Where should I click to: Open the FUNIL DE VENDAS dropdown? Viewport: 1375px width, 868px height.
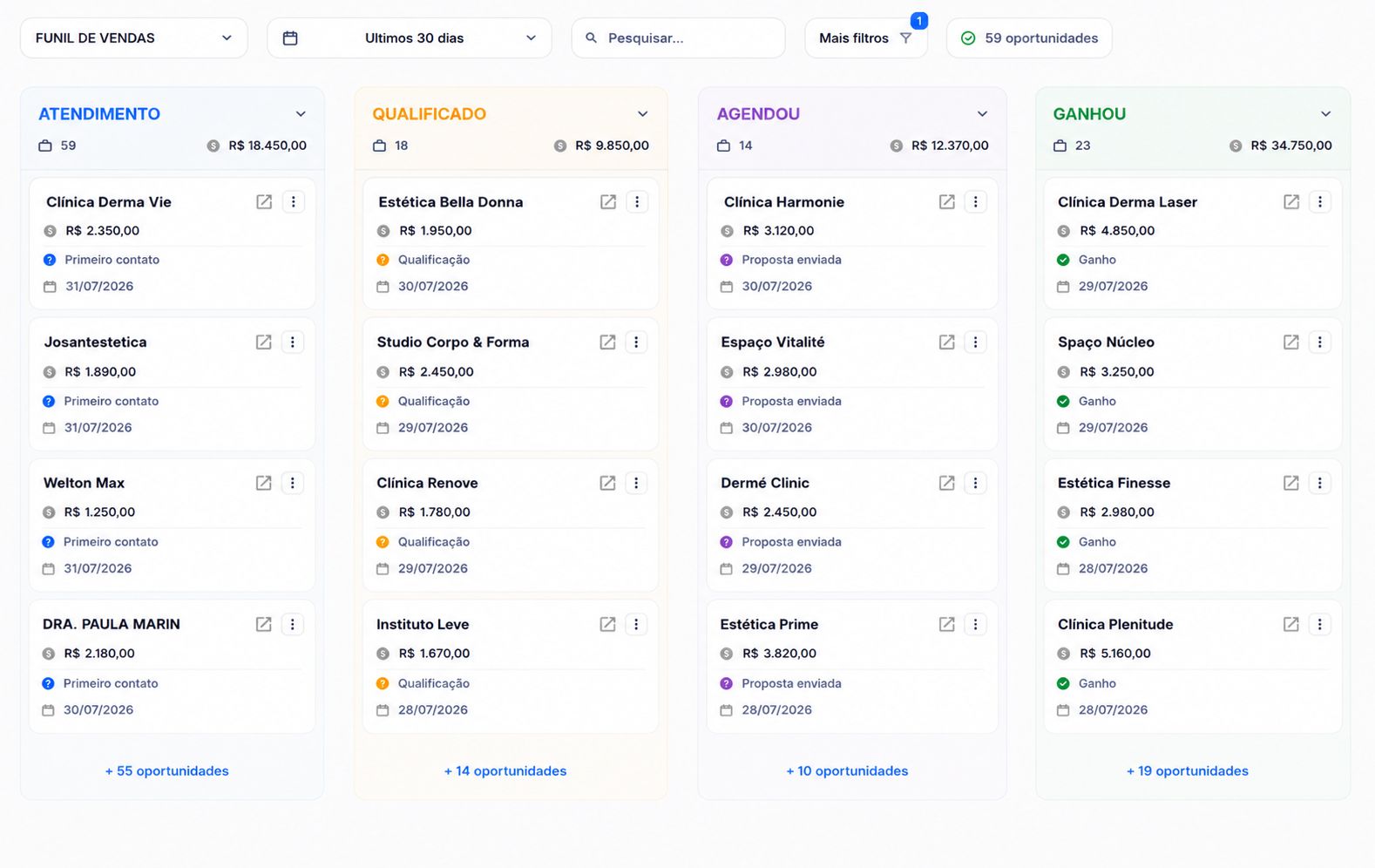(x=134, y=38)
